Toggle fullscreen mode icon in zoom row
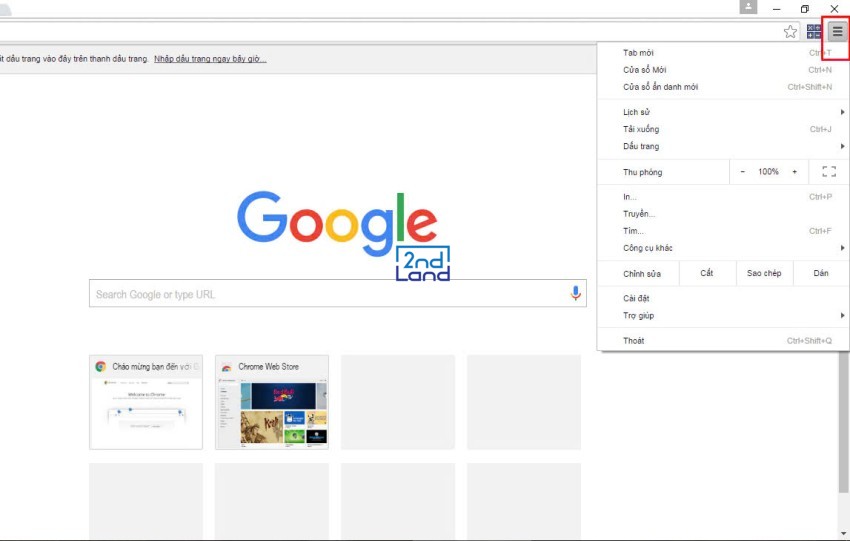Viewport: 850px width, 541px height. click(828, 172)
